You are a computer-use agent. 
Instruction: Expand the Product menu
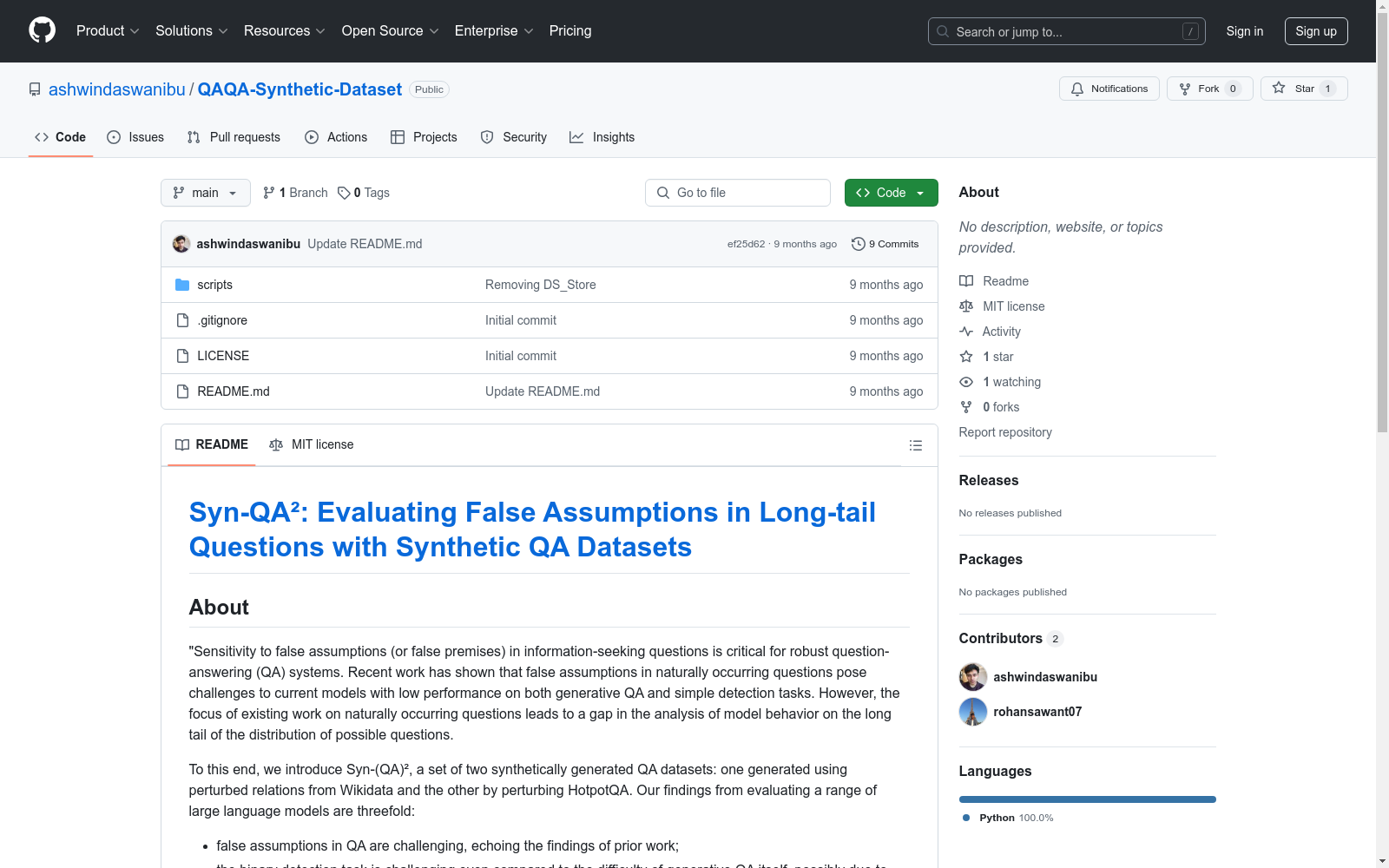(108, 31)
